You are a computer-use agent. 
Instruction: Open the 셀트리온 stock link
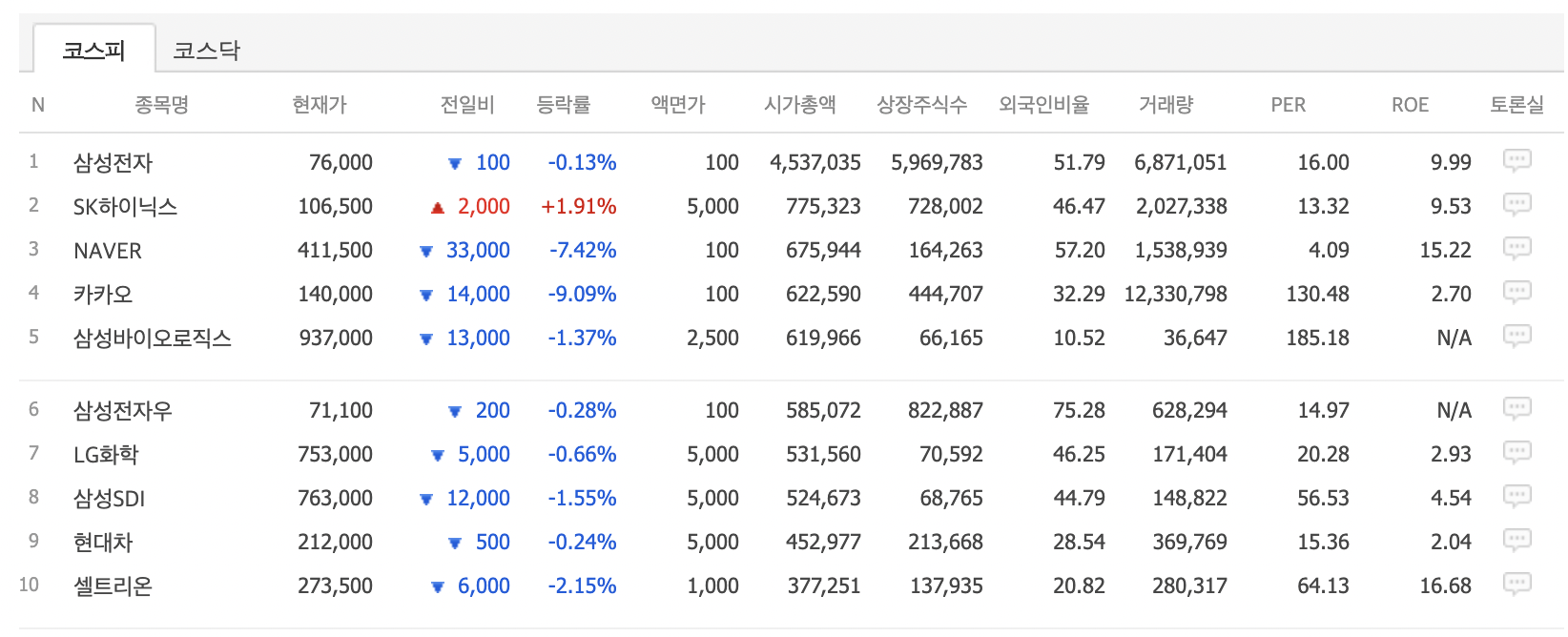(113, 586)
